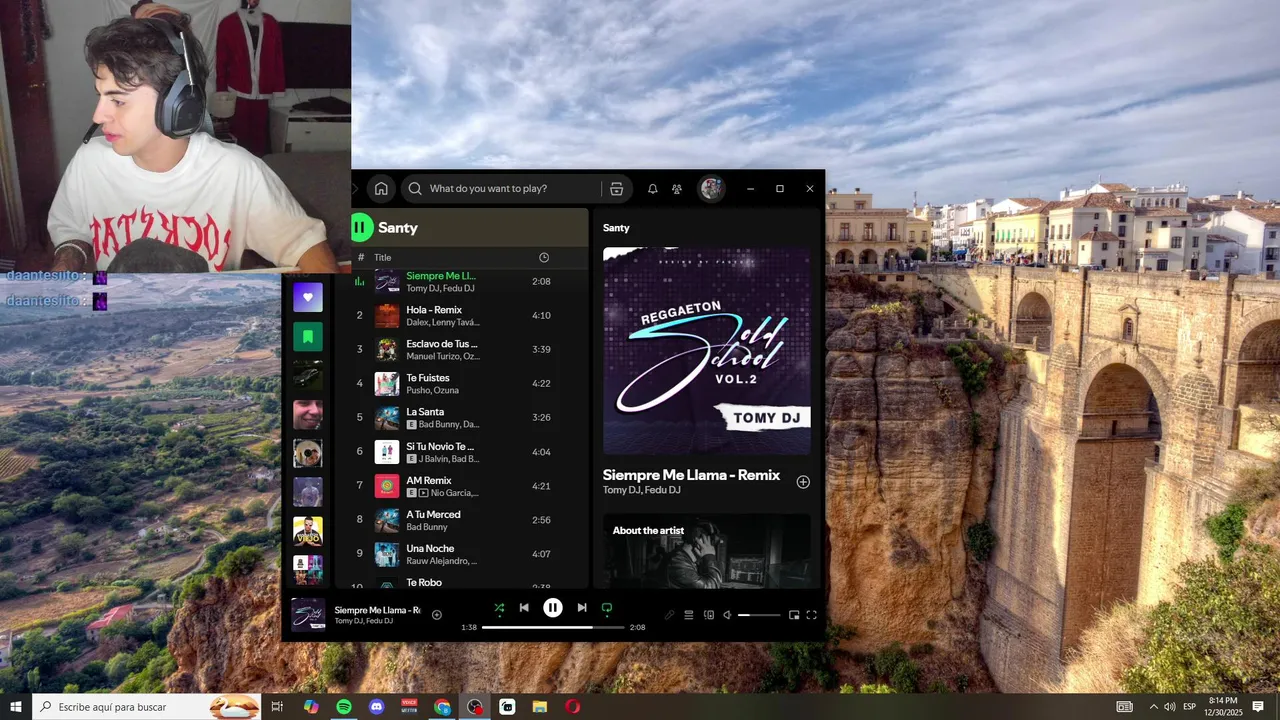Open Task View on the taskbar

(278, 707)
